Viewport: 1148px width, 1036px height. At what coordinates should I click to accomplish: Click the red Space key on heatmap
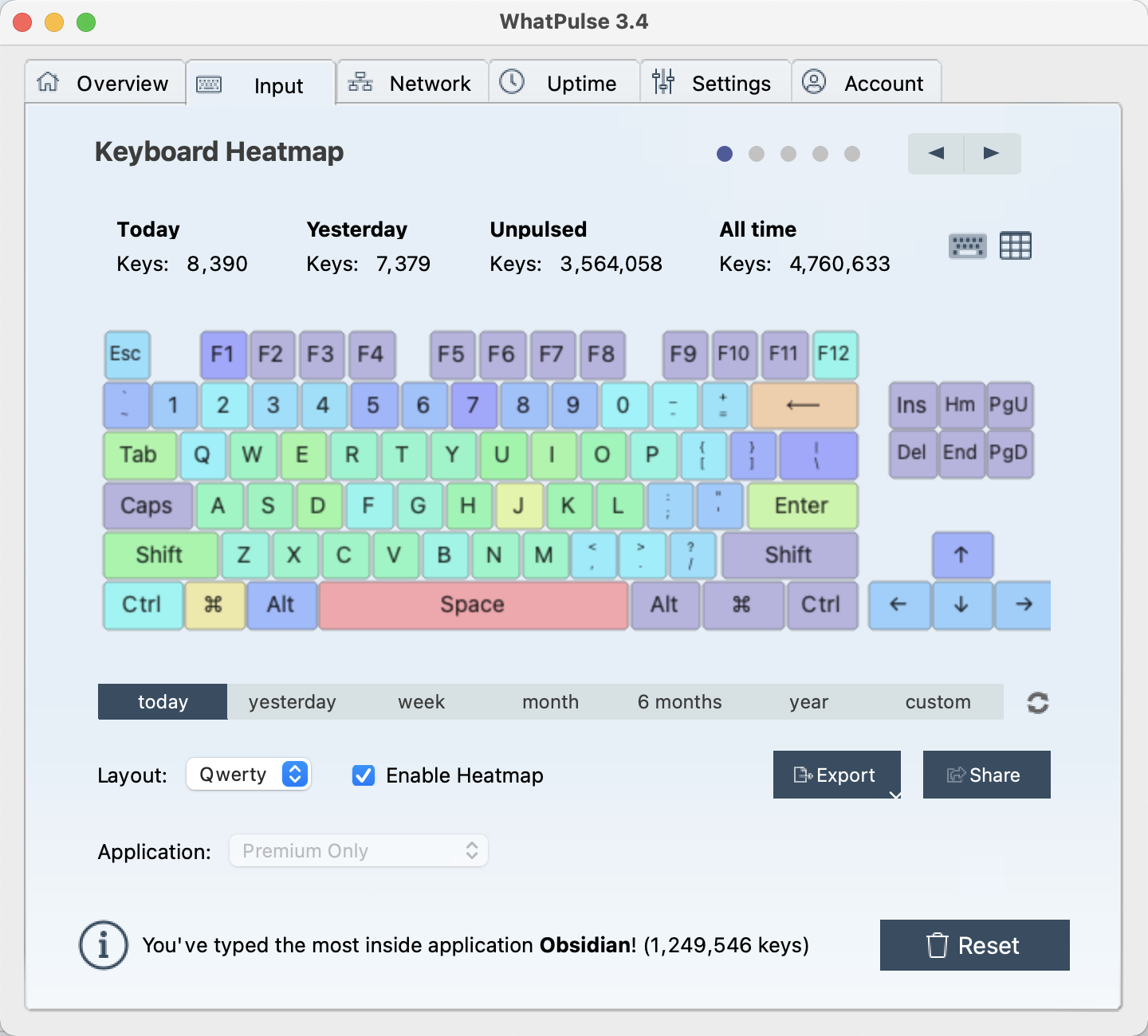[x=473, y=605]
